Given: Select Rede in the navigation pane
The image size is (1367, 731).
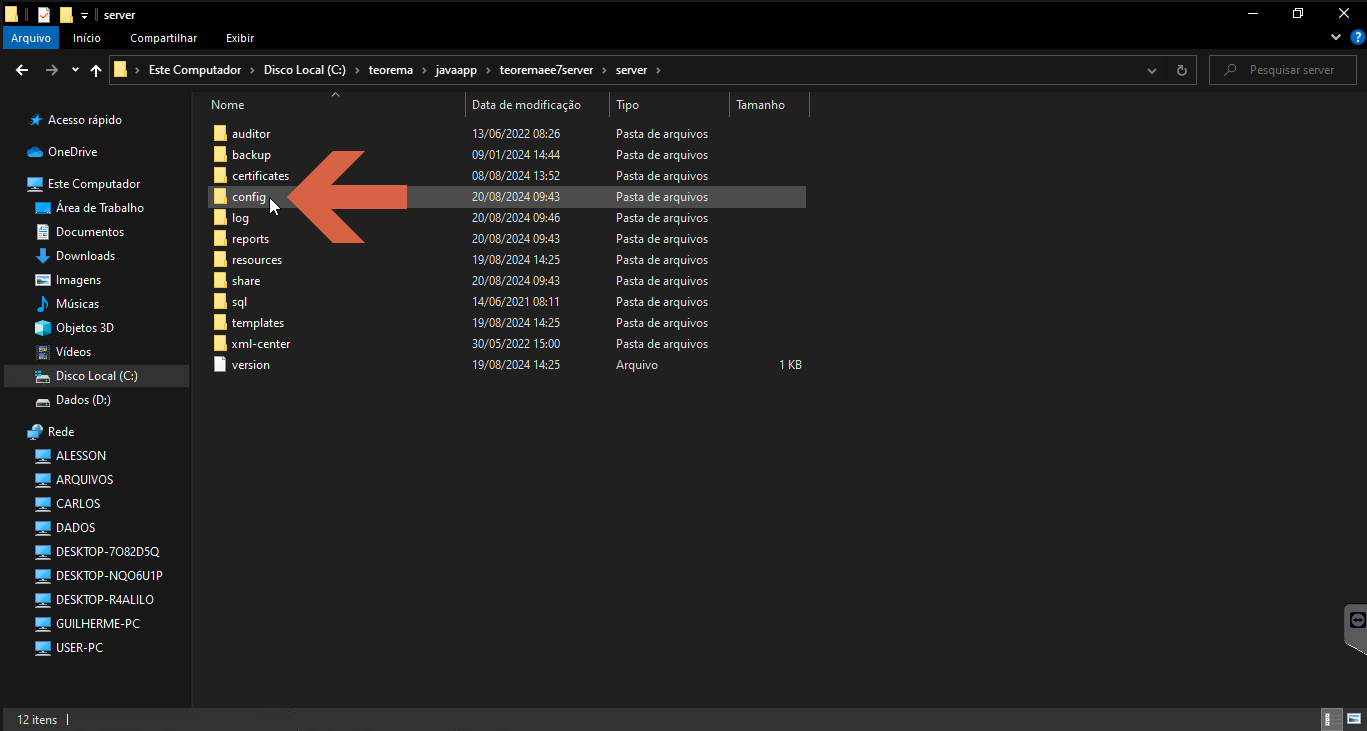Looking at the screenshot, I should pyautogui.click(x=61, y=432).
